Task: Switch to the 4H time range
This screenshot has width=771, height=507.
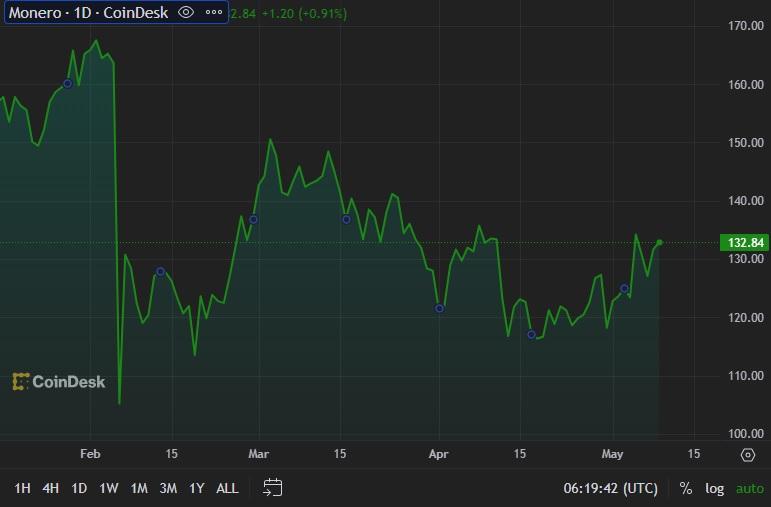Action: tap(50, 489)
